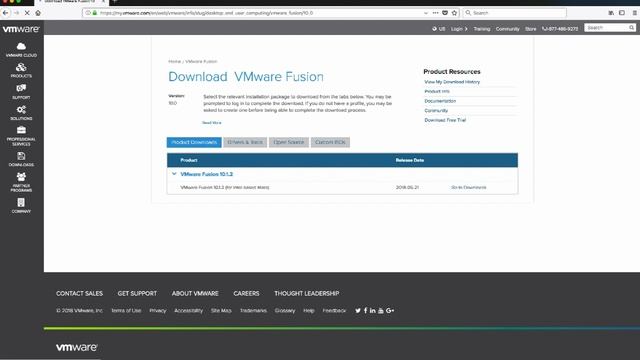Open the Twitter social icon
Screen dimensions: 640x360
click(358, 311)
